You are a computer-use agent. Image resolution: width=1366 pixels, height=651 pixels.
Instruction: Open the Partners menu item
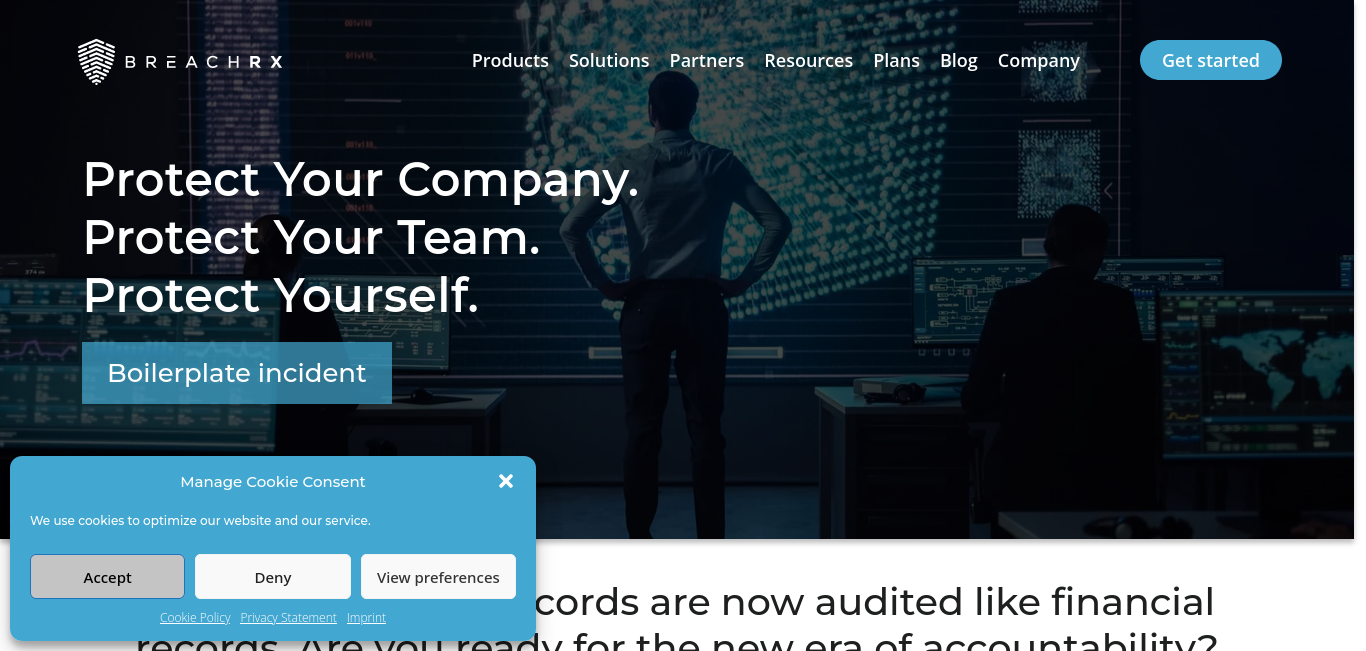click(x=707, y=60)
